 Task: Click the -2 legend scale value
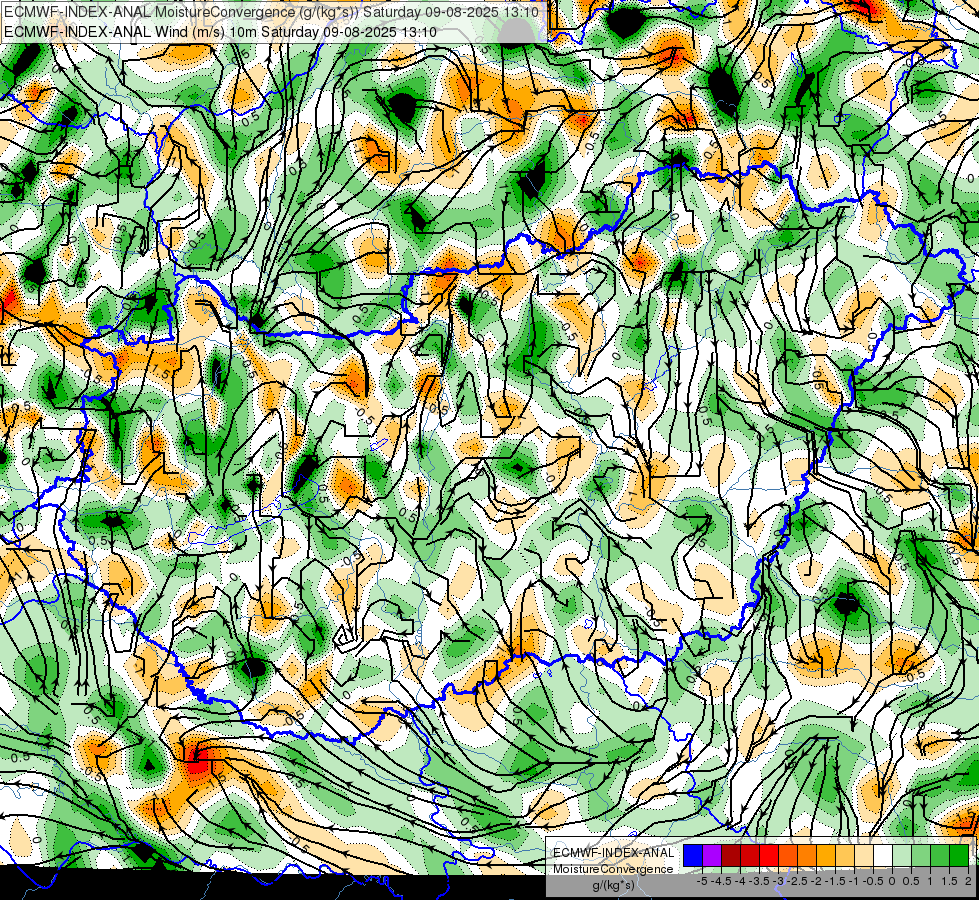[x=817, y=881]
